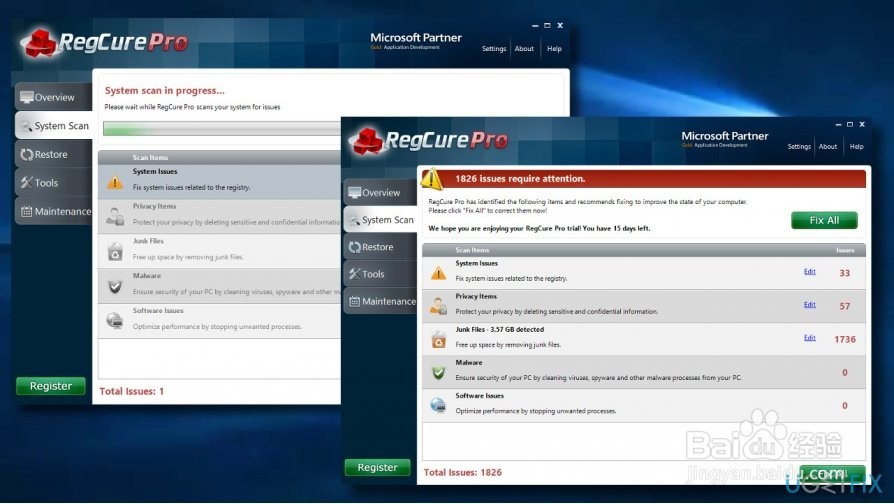Click Privacy Items count 57
The image size is (894, 504).
[844, 306]
